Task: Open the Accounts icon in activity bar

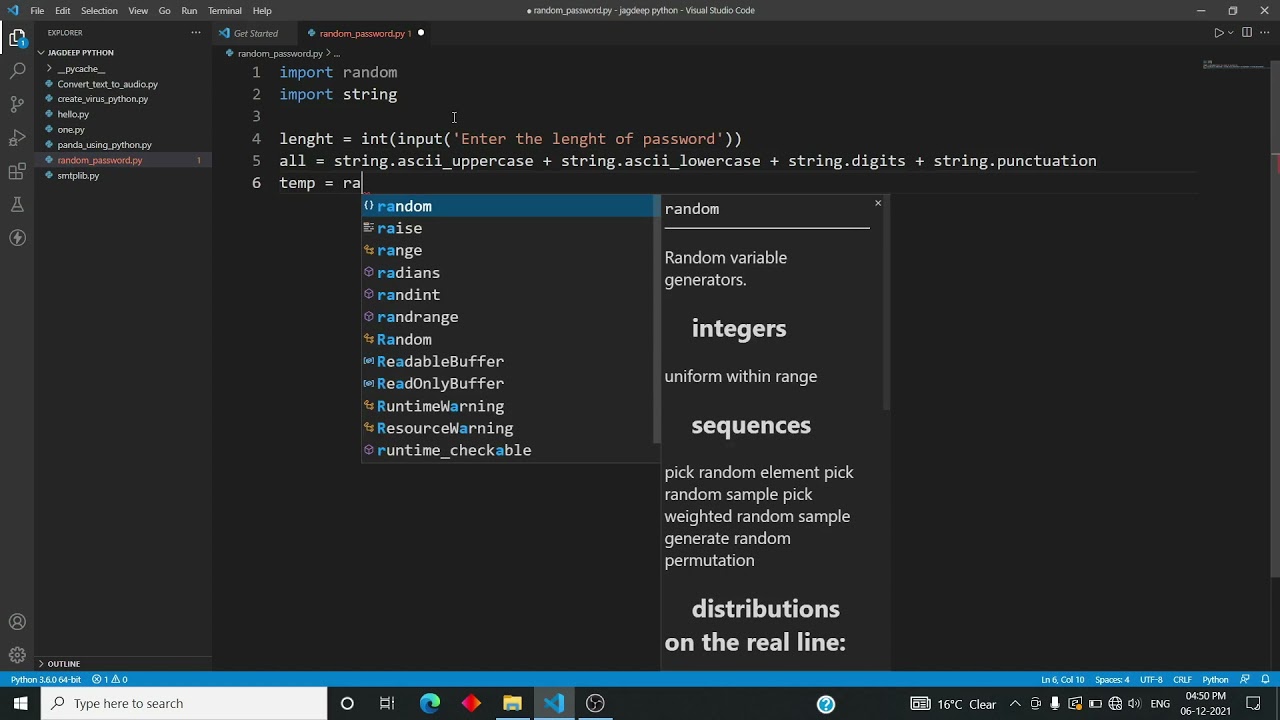Action: coord(17,622)
